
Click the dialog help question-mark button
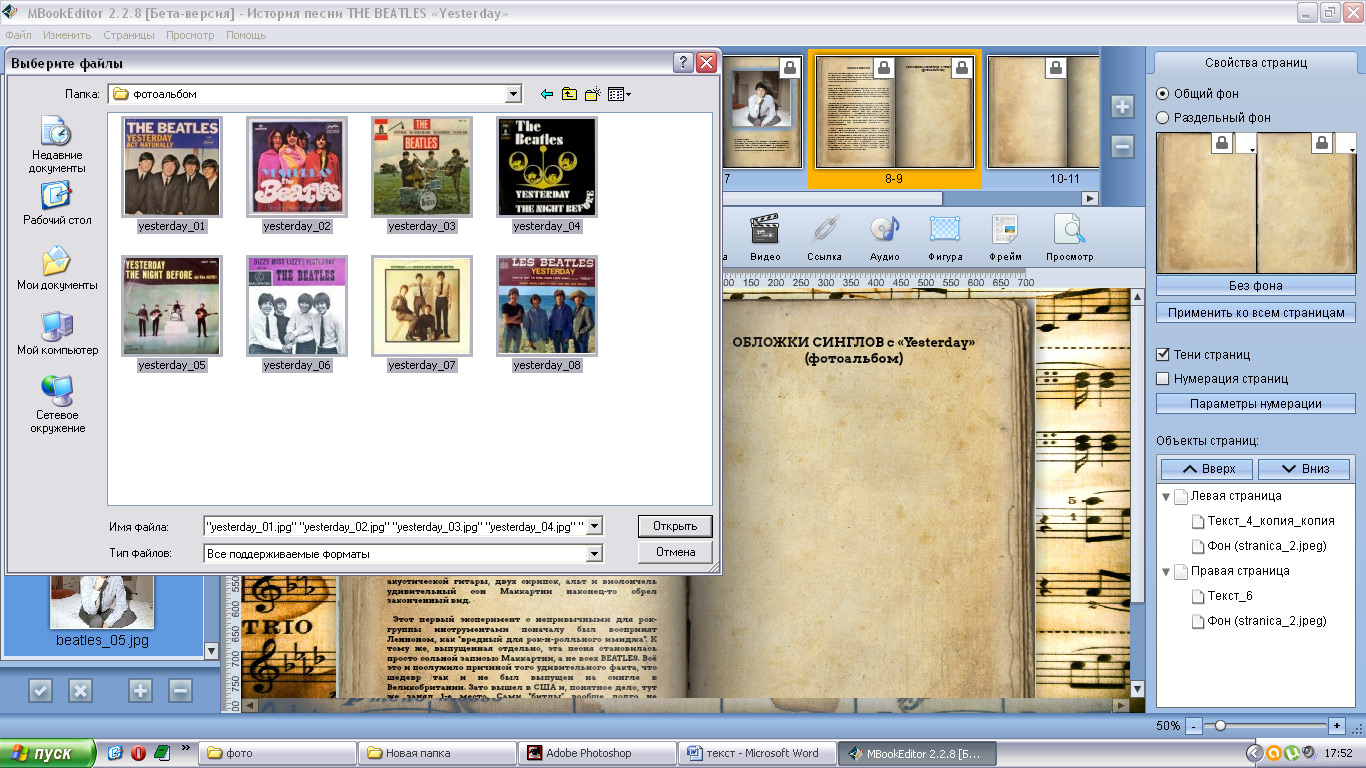click(x=684, y=63)
